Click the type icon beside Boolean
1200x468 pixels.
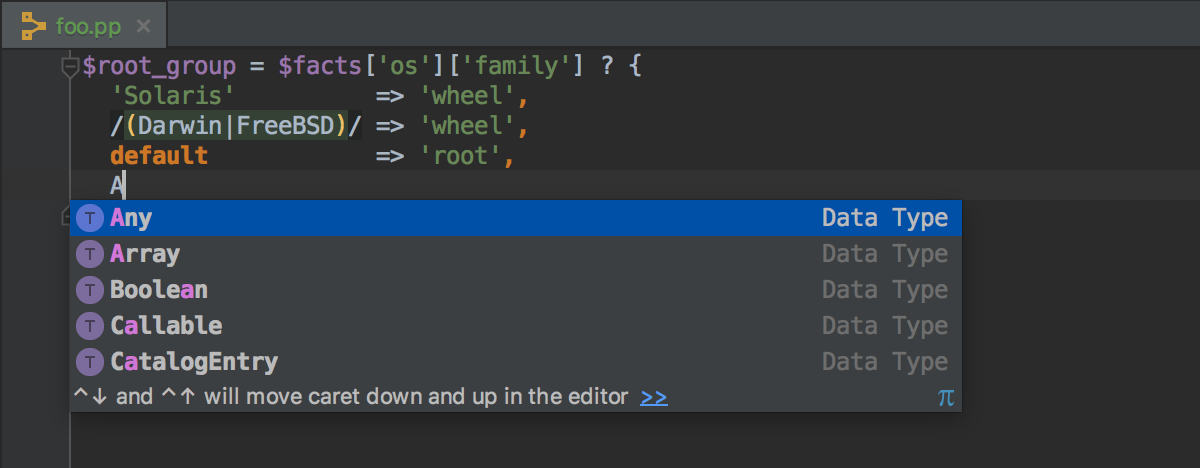coord(90,290)
